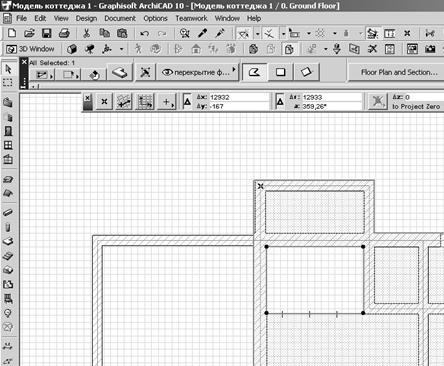Image resolution: width=444 pixels, height=366 pixels.
Task: Paste from the clipboard icon
Action: pyautogui.click(x=122, y=33)
